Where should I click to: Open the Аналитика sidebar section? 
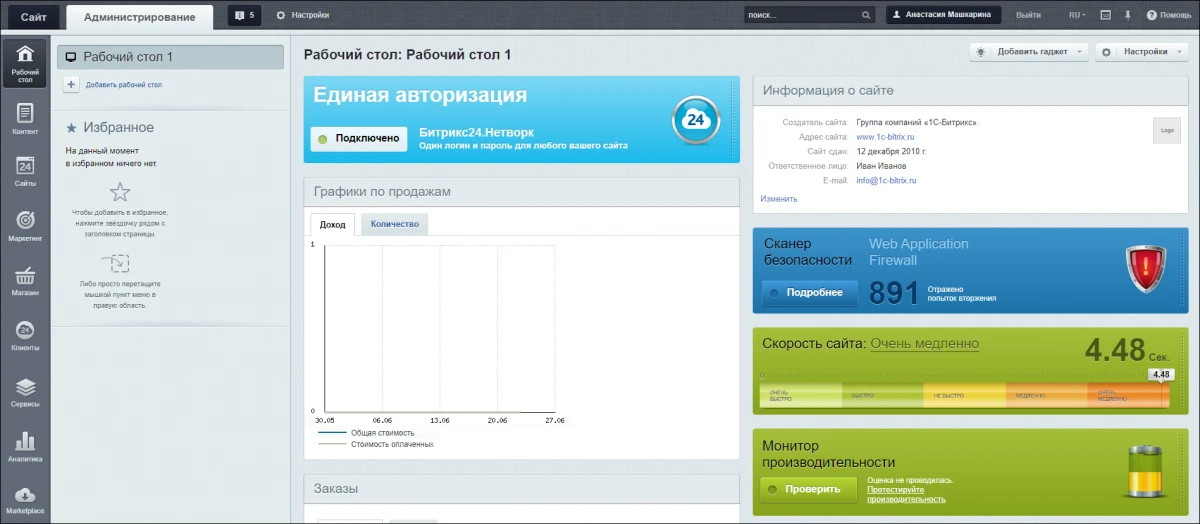click(x=25, y=447)
